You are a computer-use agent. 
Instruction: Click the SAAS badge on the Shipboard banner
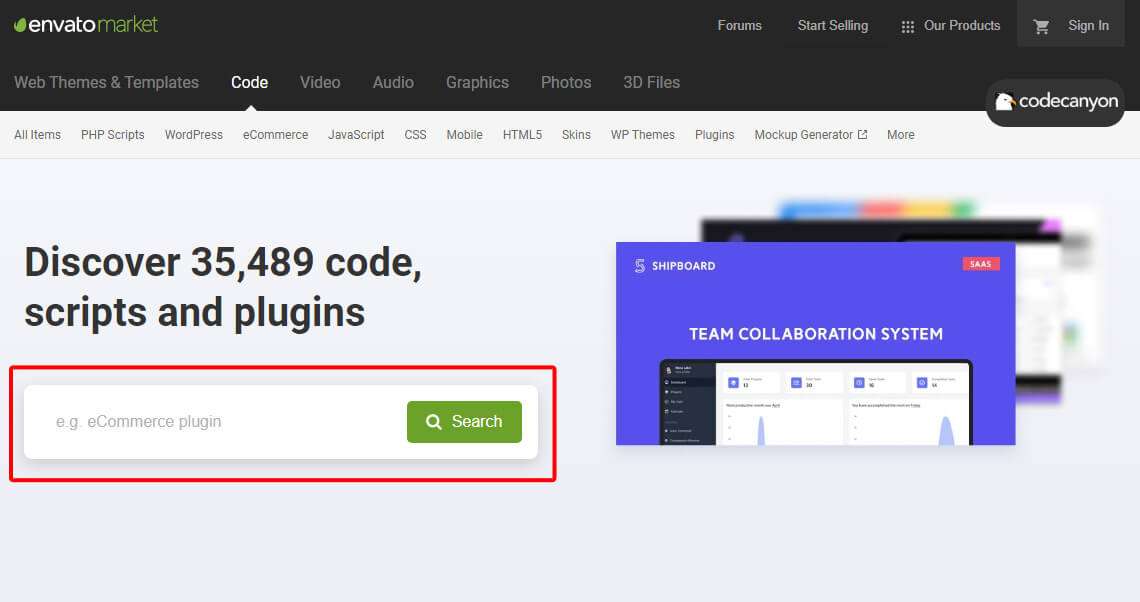click(981, 263)
